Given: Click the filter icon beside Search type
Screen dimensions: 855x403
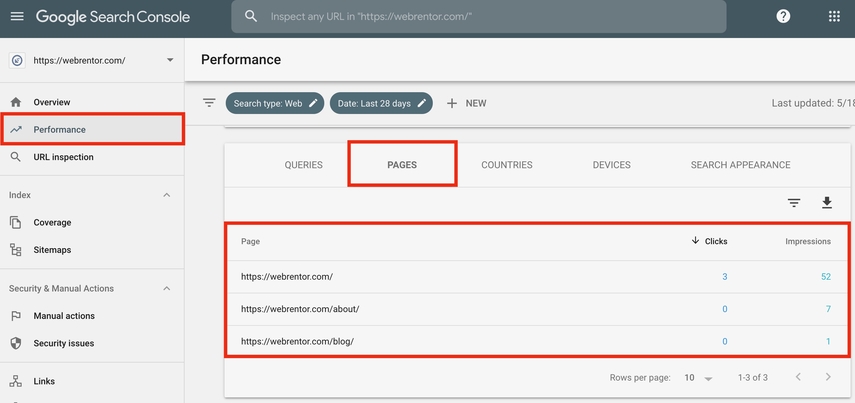Looking at the screenshot, I should click(x=209, y=103).
